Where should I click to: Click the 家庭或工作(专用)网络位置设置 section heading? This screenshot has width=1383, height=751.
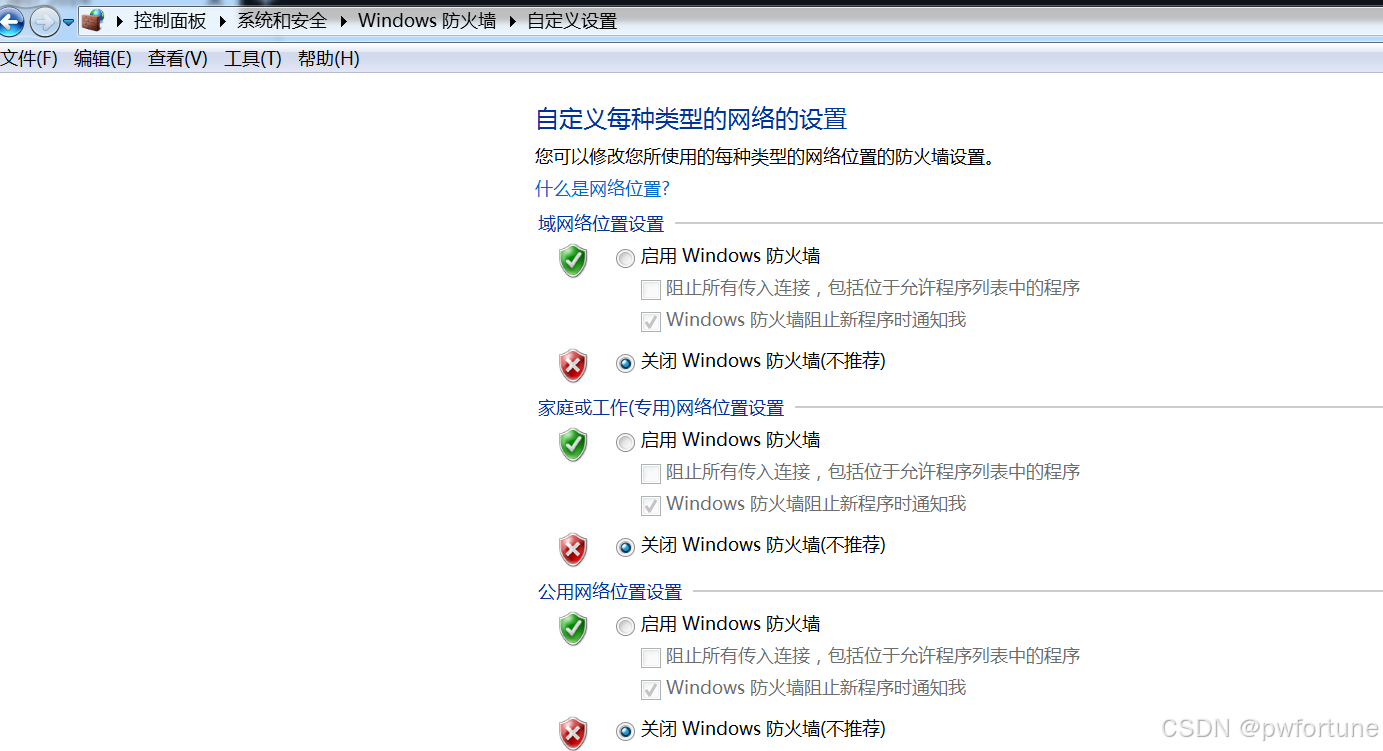click(661, 408)
